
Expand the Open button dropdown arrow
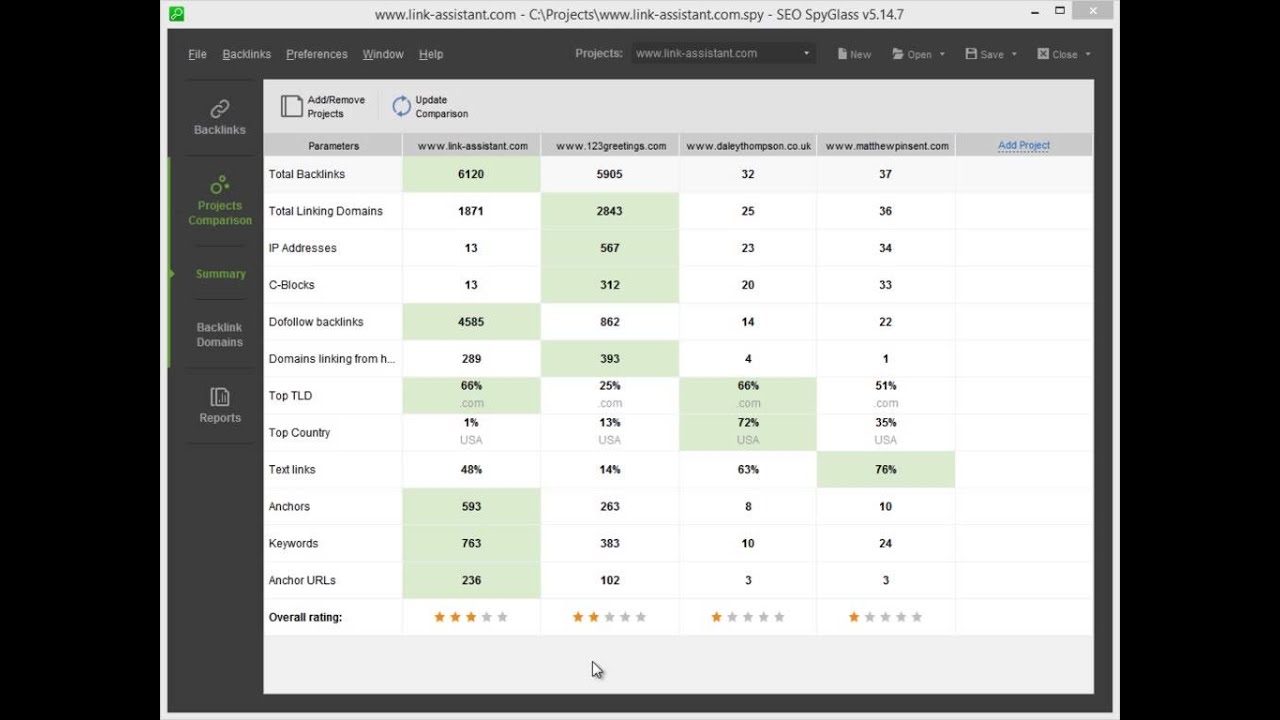coord(942,55)
